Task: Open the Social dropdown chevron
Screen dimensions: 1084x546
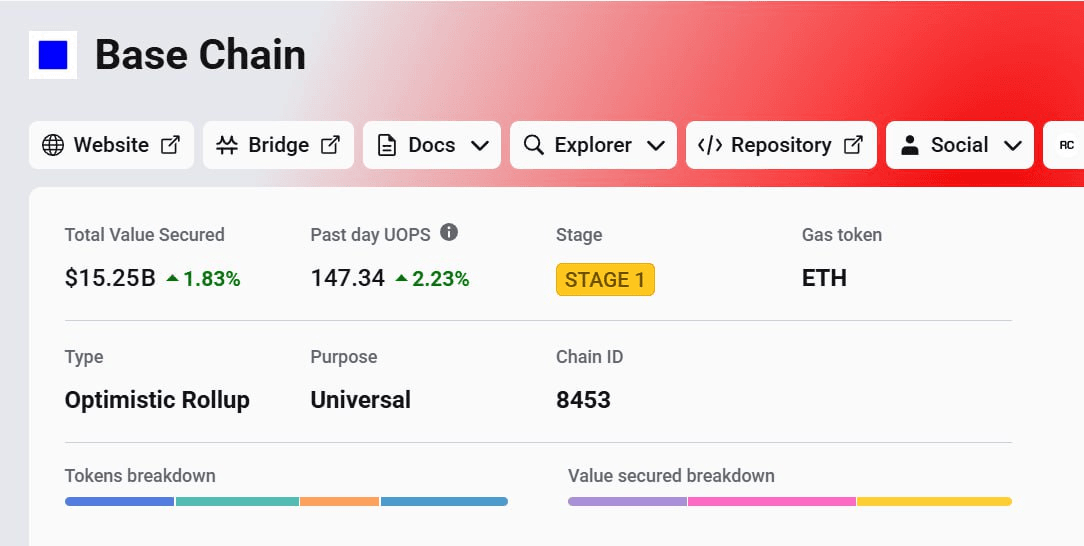Action: pos(1013,146)
